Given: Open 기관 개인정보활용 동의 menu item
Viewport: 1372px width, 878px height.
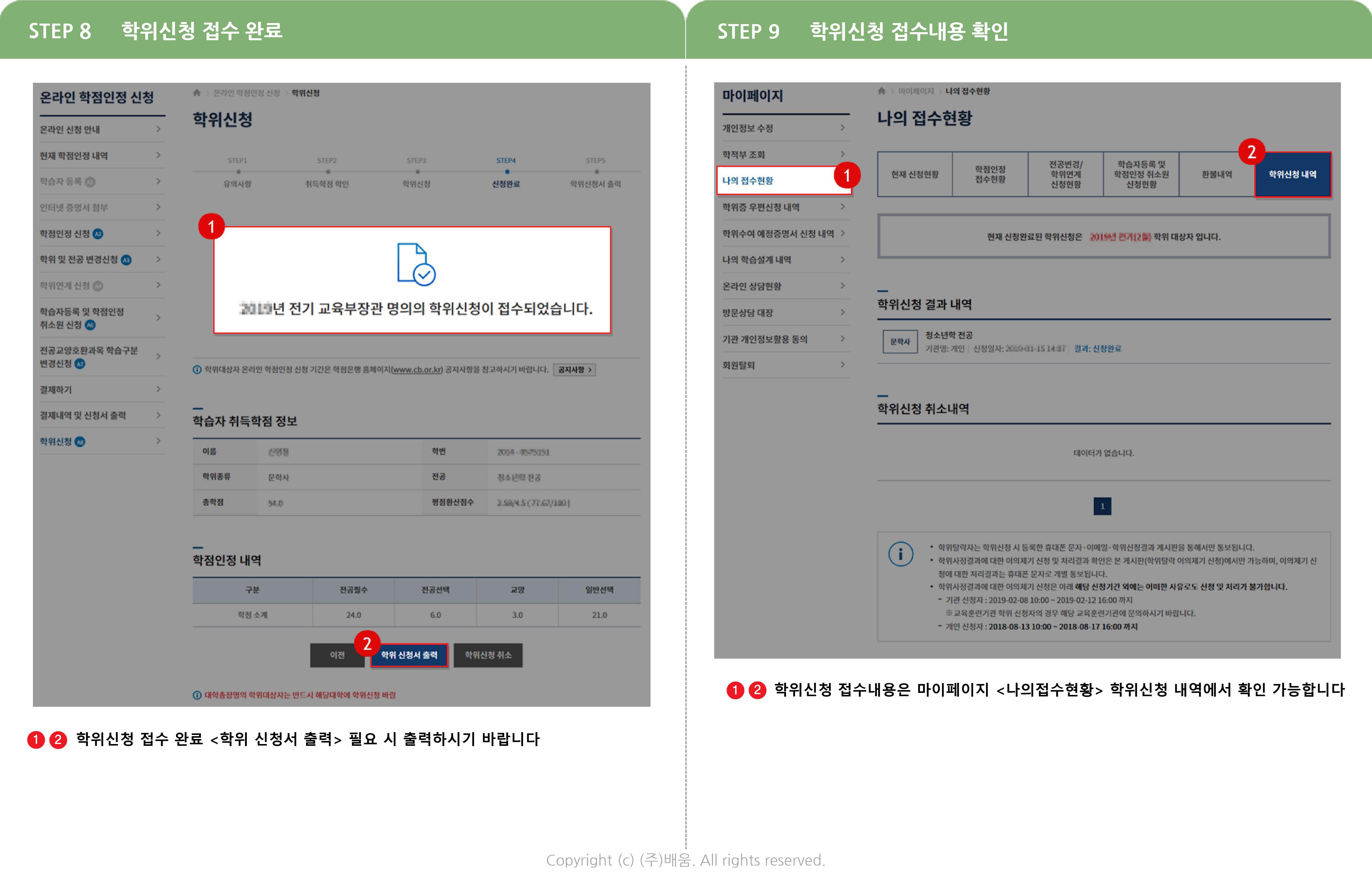Looking at the screenshot, I should 785,339.
